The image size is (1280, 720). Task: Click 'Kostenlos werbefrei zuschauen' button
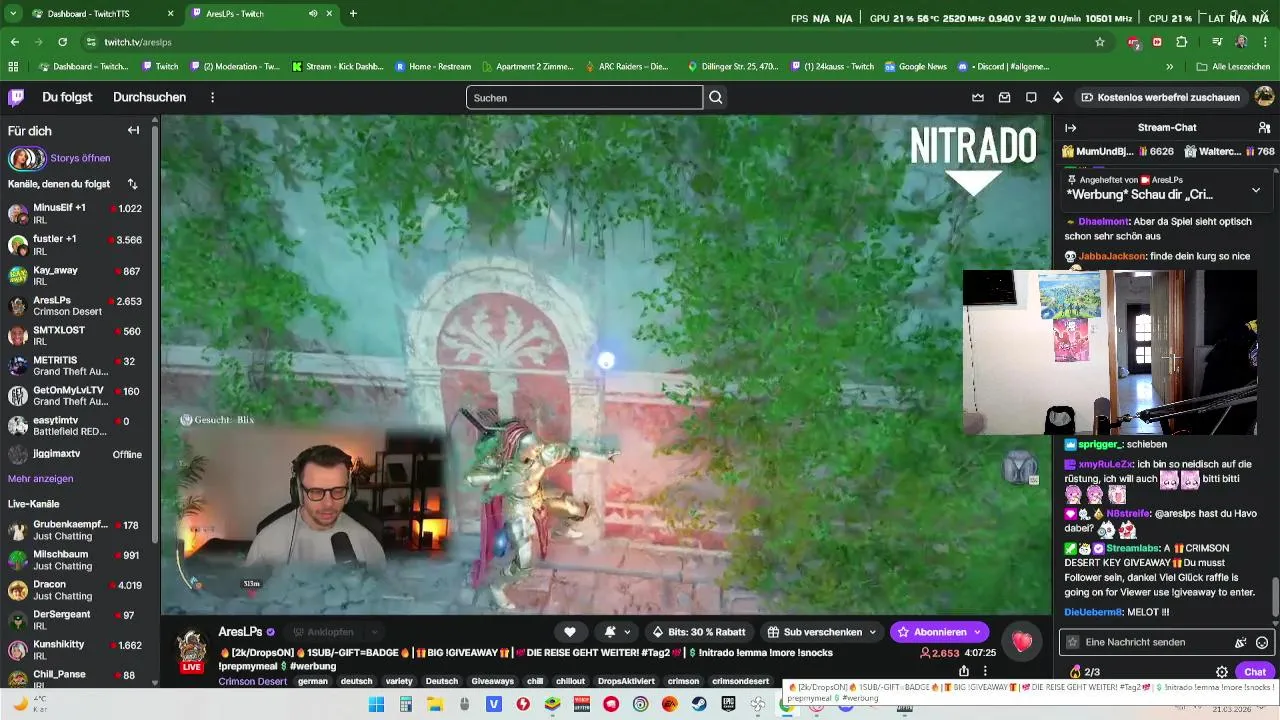click(x=1160, y=97)
